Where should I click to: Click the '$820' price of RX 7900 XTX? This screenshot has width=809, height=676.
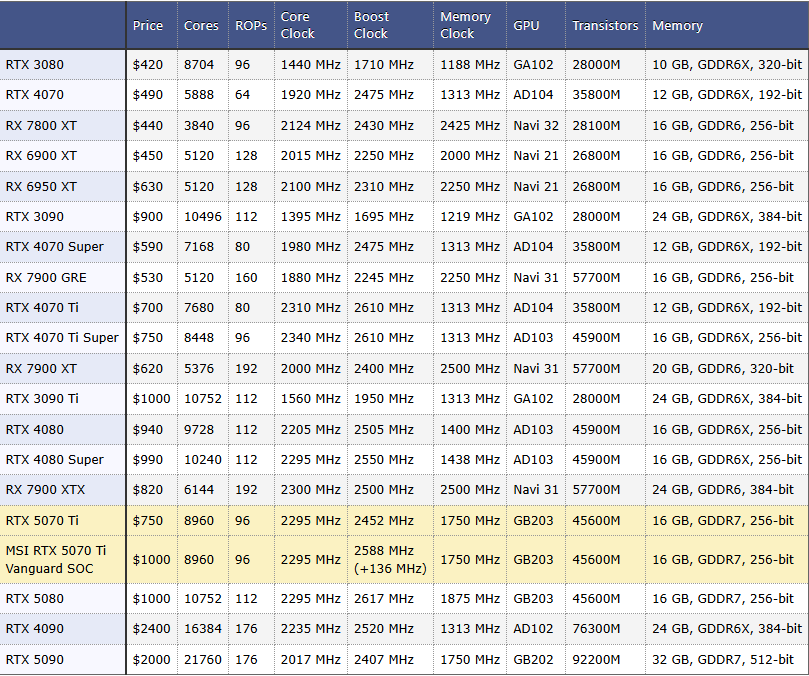tap(148, 489)
